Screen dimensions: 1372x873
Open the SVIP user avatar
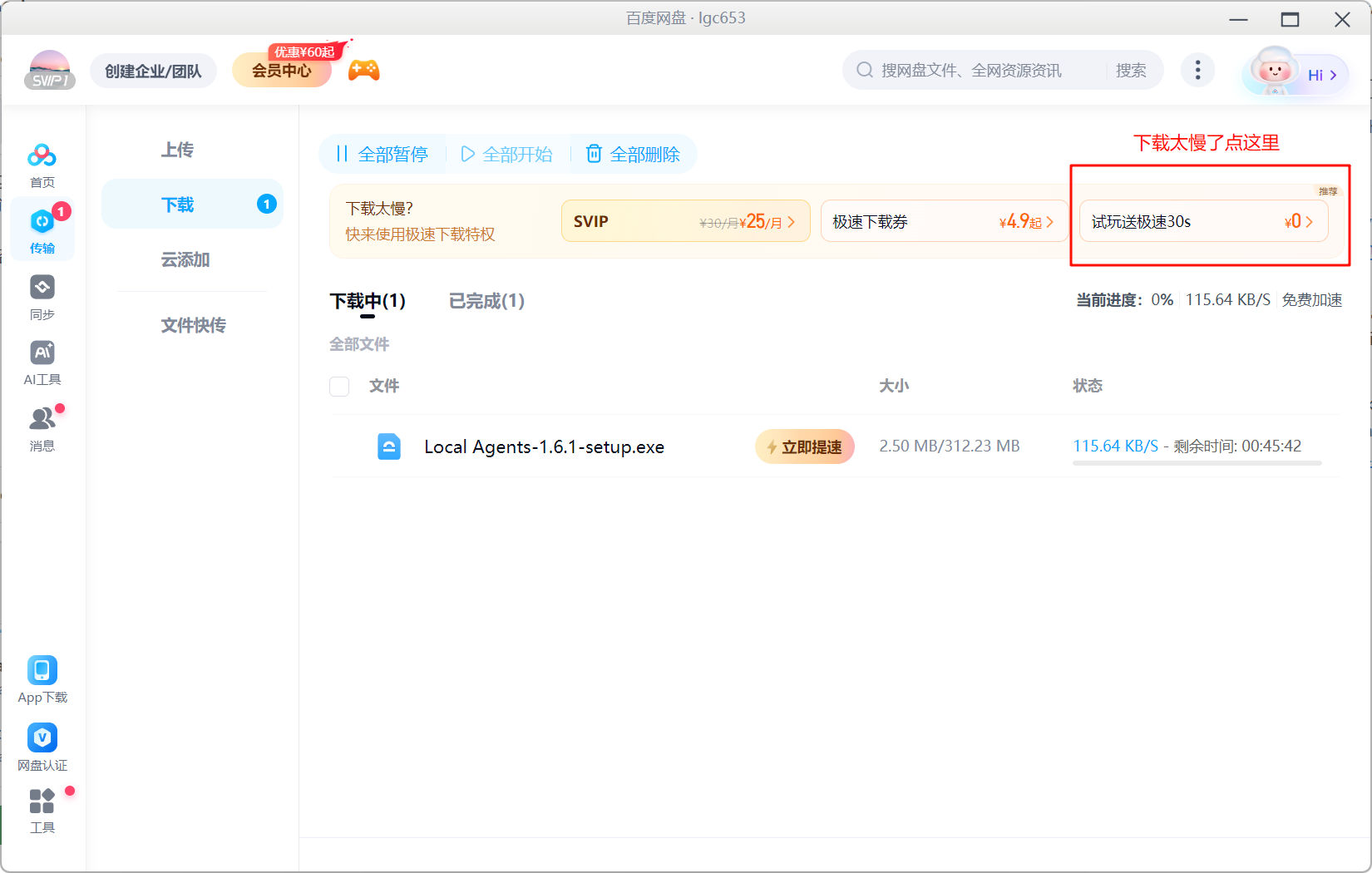[x=49, y=70]
